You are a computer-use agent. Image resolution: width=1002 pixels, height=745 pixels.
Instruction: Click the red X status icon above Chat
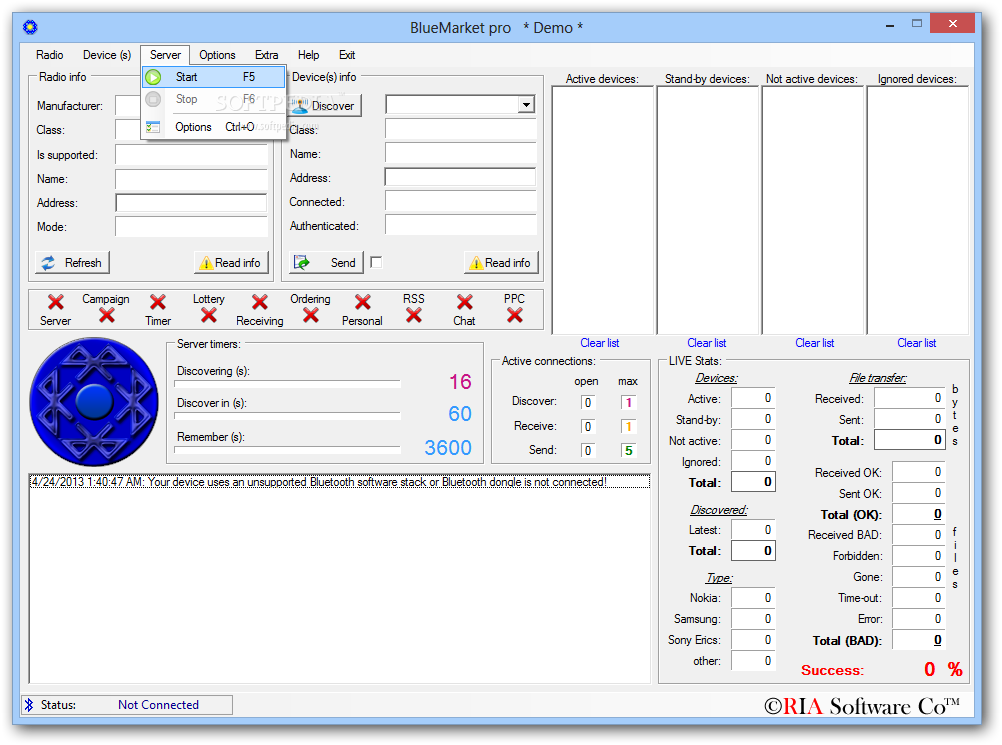click(465, 302)
